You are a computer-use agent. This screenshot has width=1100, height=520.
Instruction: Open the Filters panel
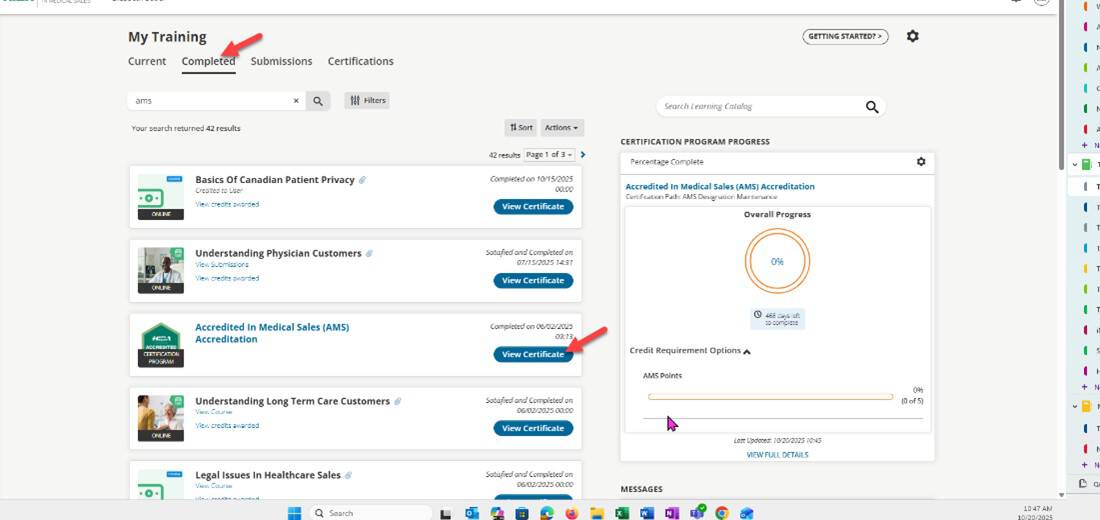click(x=367, y=101)
